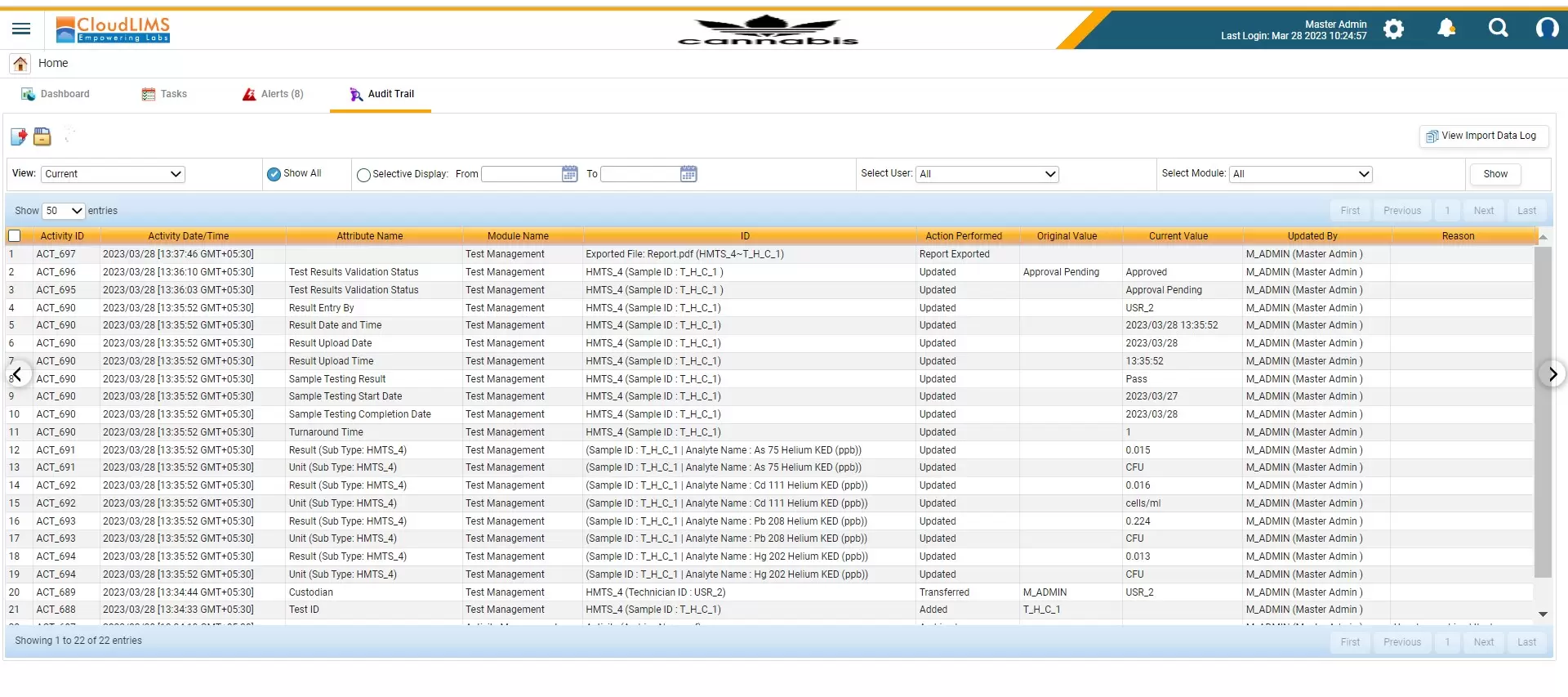Open the support headset icon
This screenshot has width=1568, height=697.
tap(1546, 29)
